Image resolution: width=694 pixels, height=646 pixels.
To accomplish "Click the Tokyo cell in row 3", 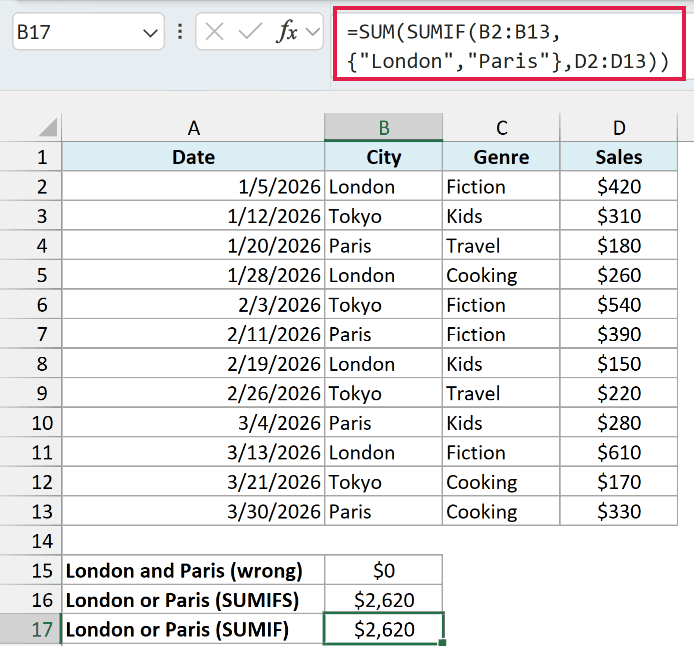I will coord(383,216).
